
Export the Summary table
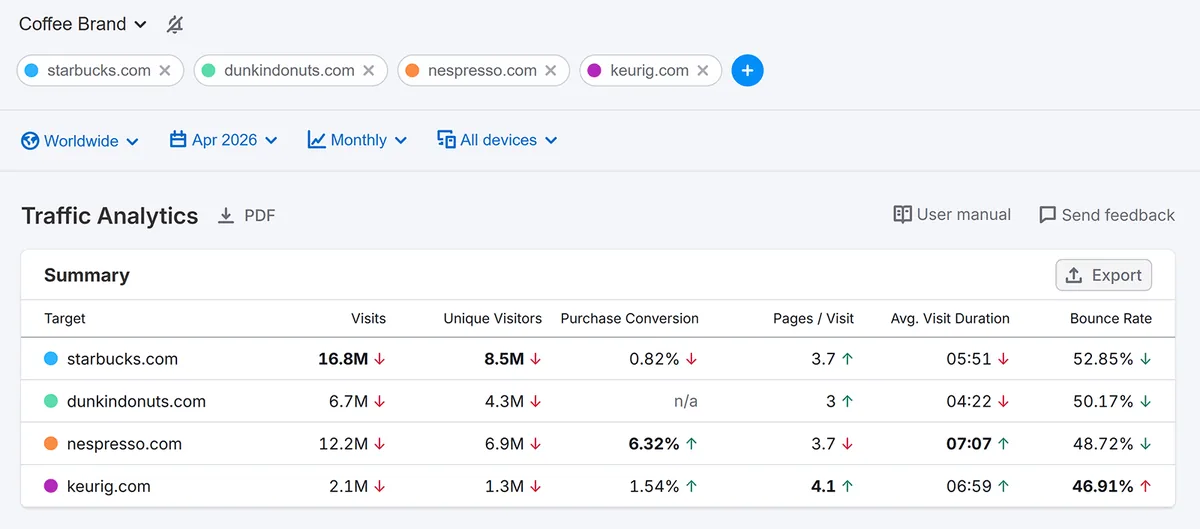[x=1104, y=276]
